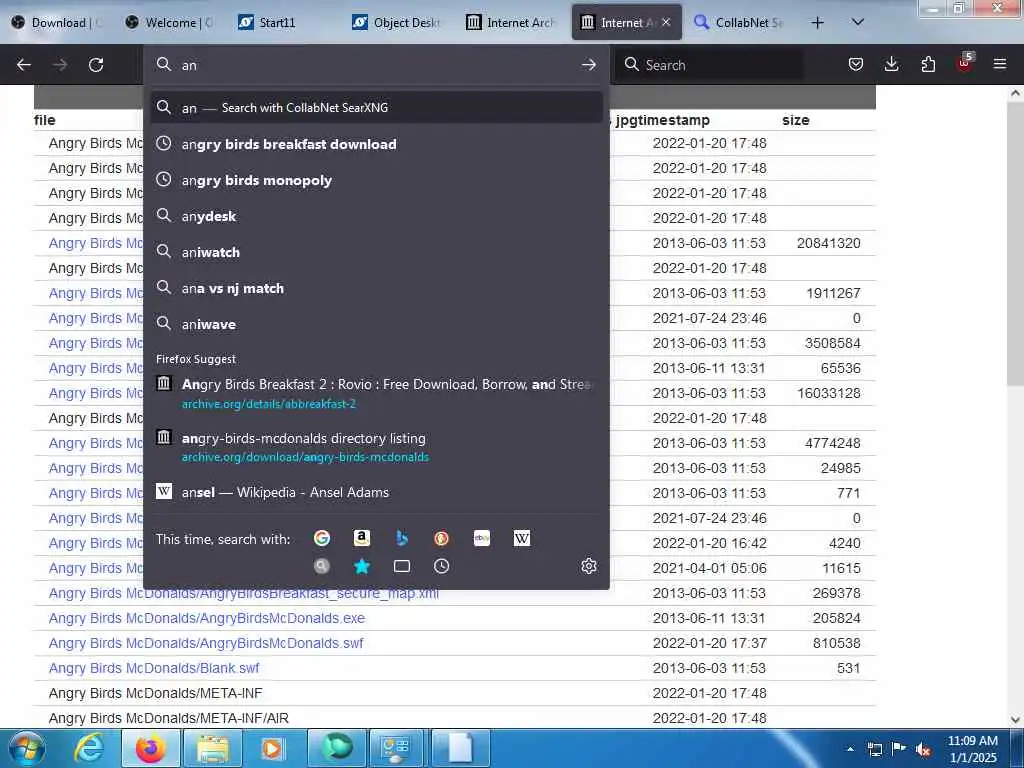Switch to the first Internet Archive tab
This screenshot has width=1024, height=768.
point(511,23)
